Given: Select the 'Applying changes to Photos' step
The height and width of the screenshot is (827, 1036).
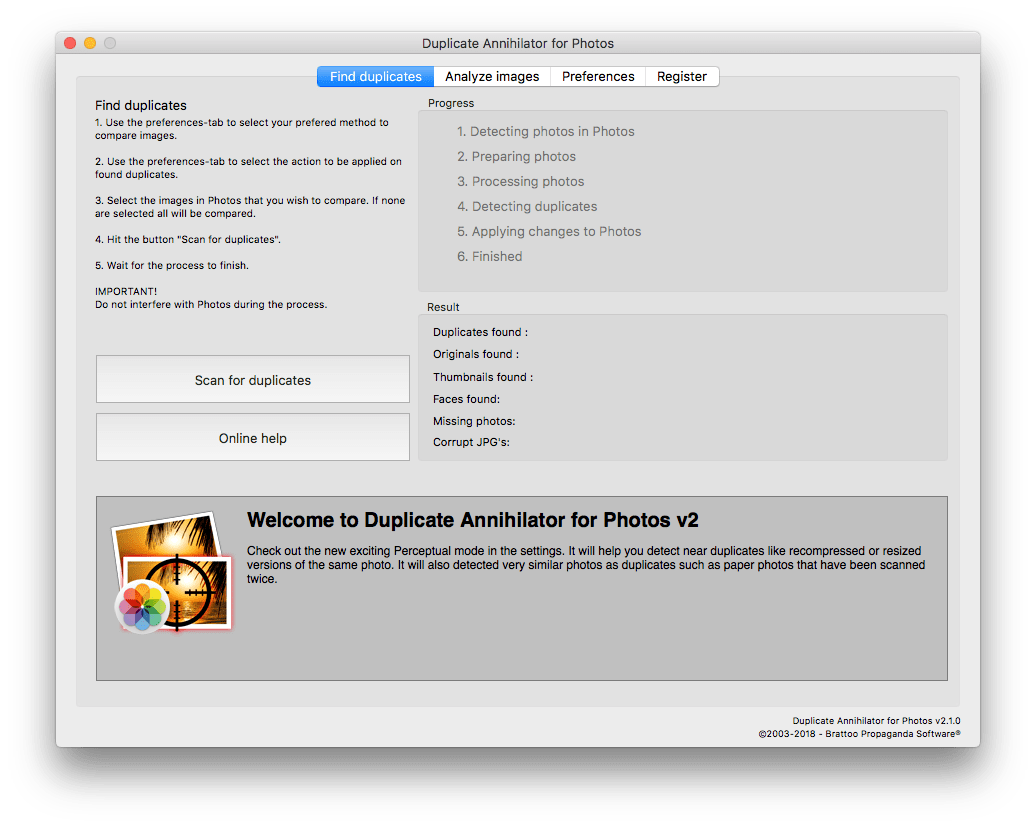Looking at the screenshot, I should pos(549,232).
